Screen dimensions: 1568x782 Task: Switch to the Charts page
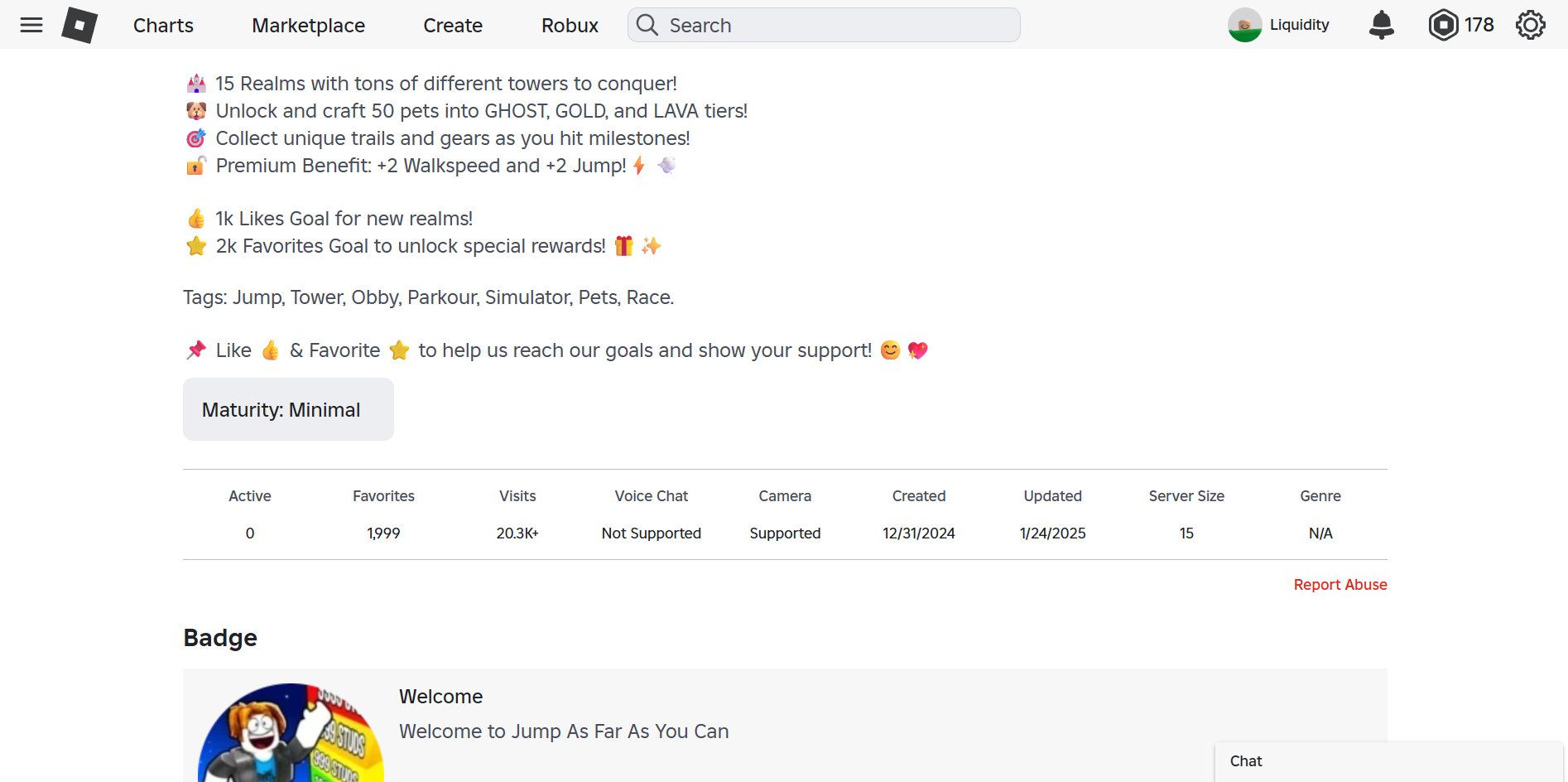[x=162, y=25]
